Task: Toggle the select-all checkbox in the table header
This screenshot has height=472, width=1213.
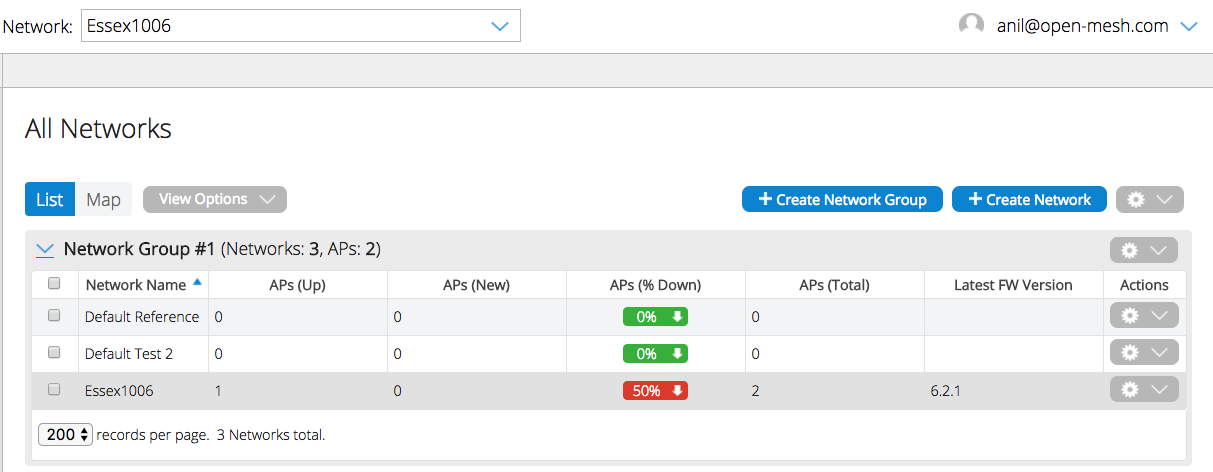Action: tap(54, 284)
